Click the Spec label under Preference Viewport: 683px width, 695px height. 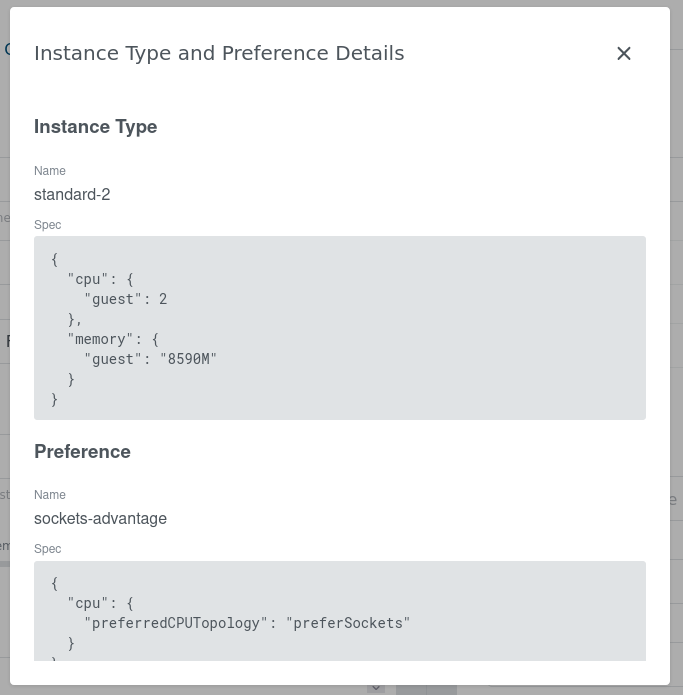pos(48,549)
